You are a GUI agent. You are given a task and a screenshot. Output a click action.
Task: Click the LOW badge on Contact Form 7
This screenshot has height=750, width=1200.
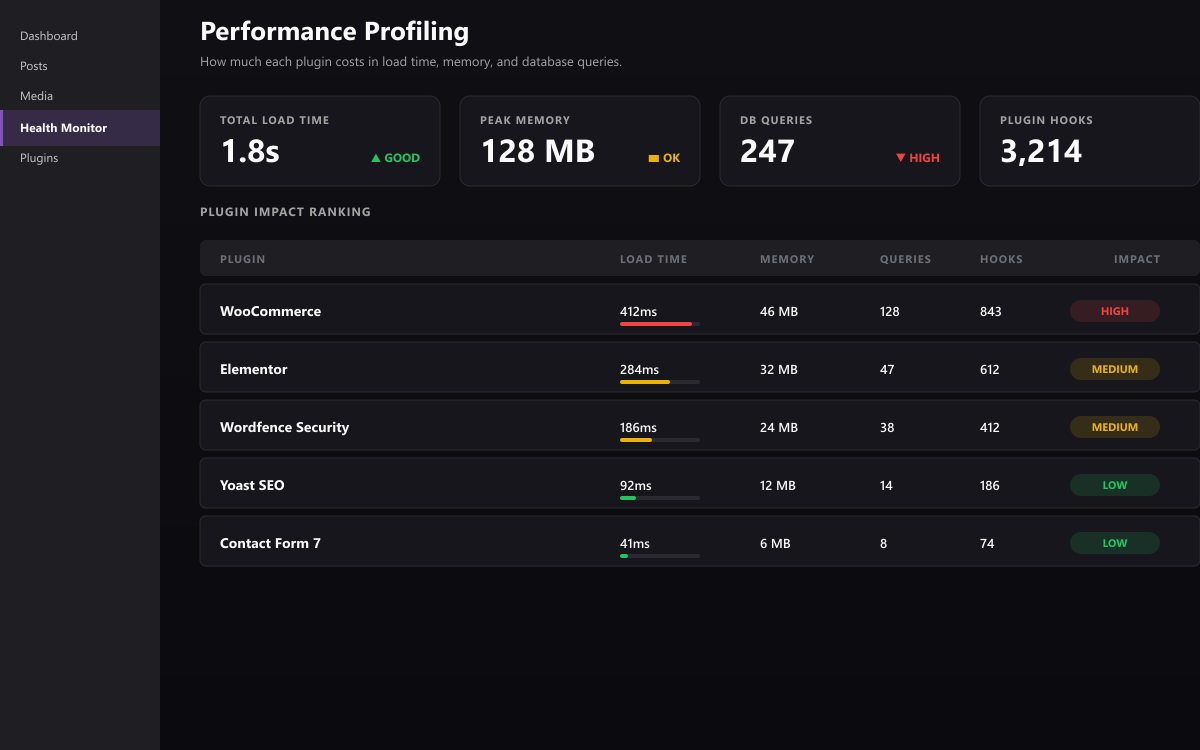(x=1115, y=543)
